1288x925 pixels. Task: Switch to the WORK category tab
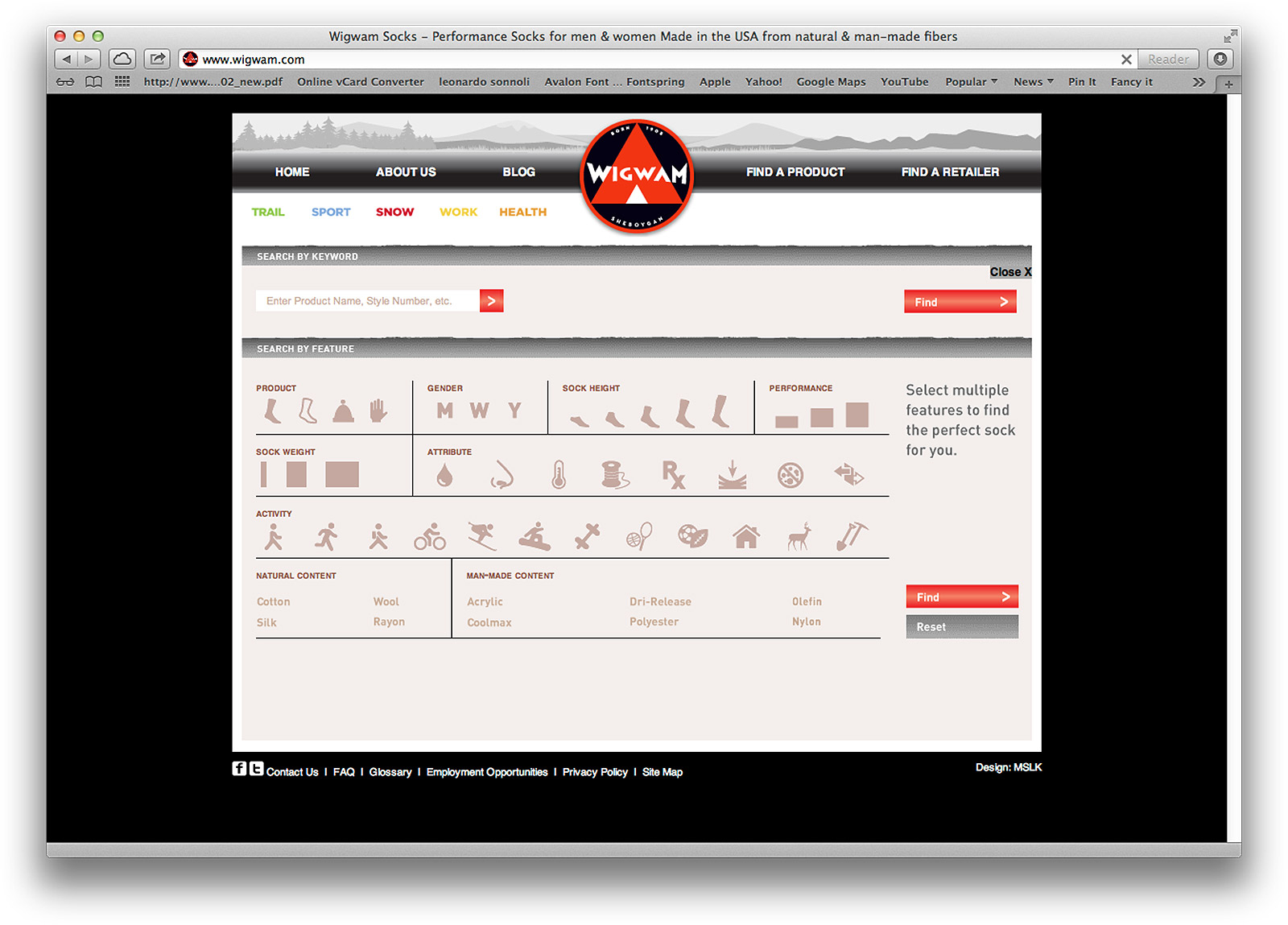pyautogui.click(x=458, y=213)
